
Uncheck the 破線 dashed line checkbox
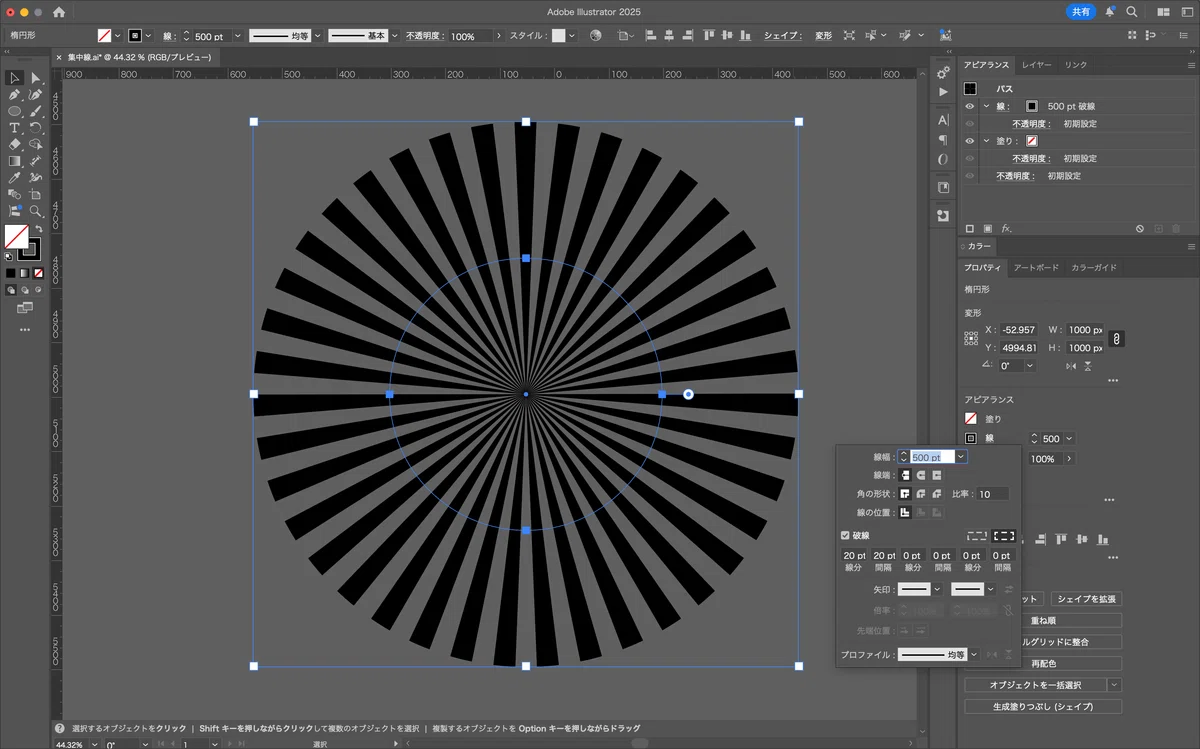[845, 535]
